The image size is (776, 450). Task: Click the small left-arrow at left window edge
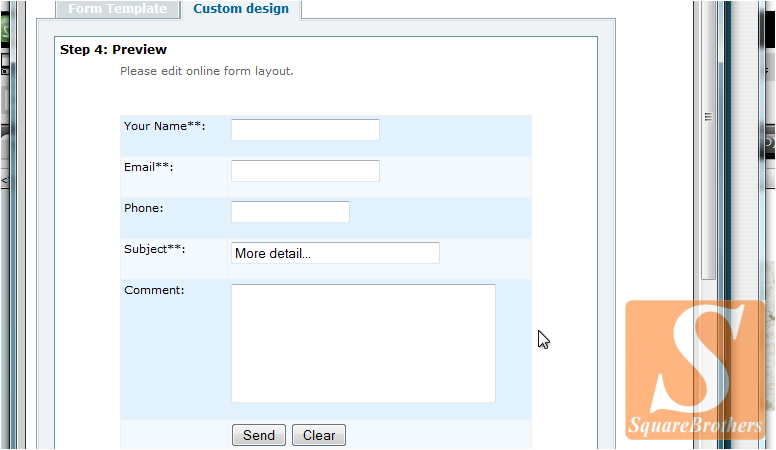4,181
